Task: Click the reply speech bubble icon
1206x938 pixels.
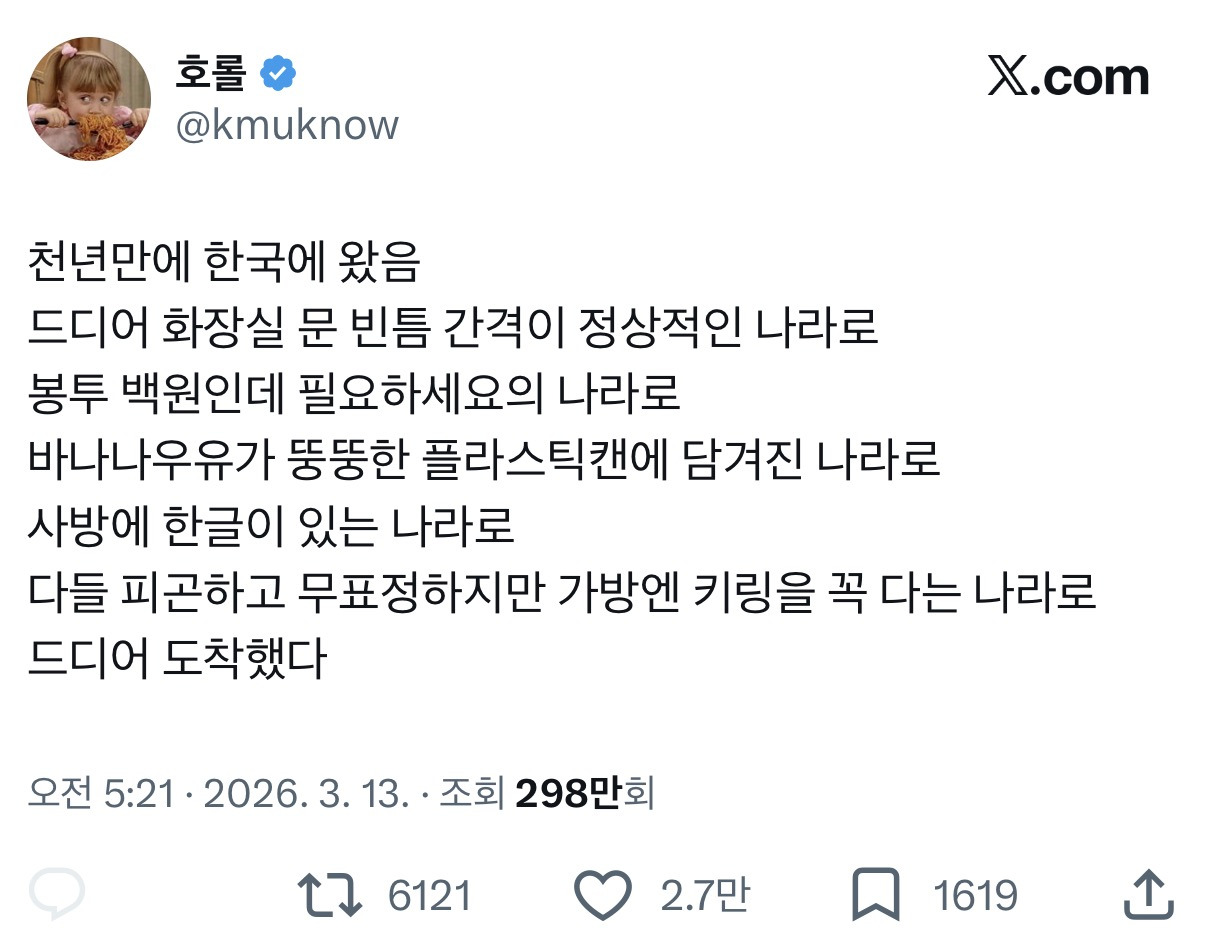Action: click(57, 892)
